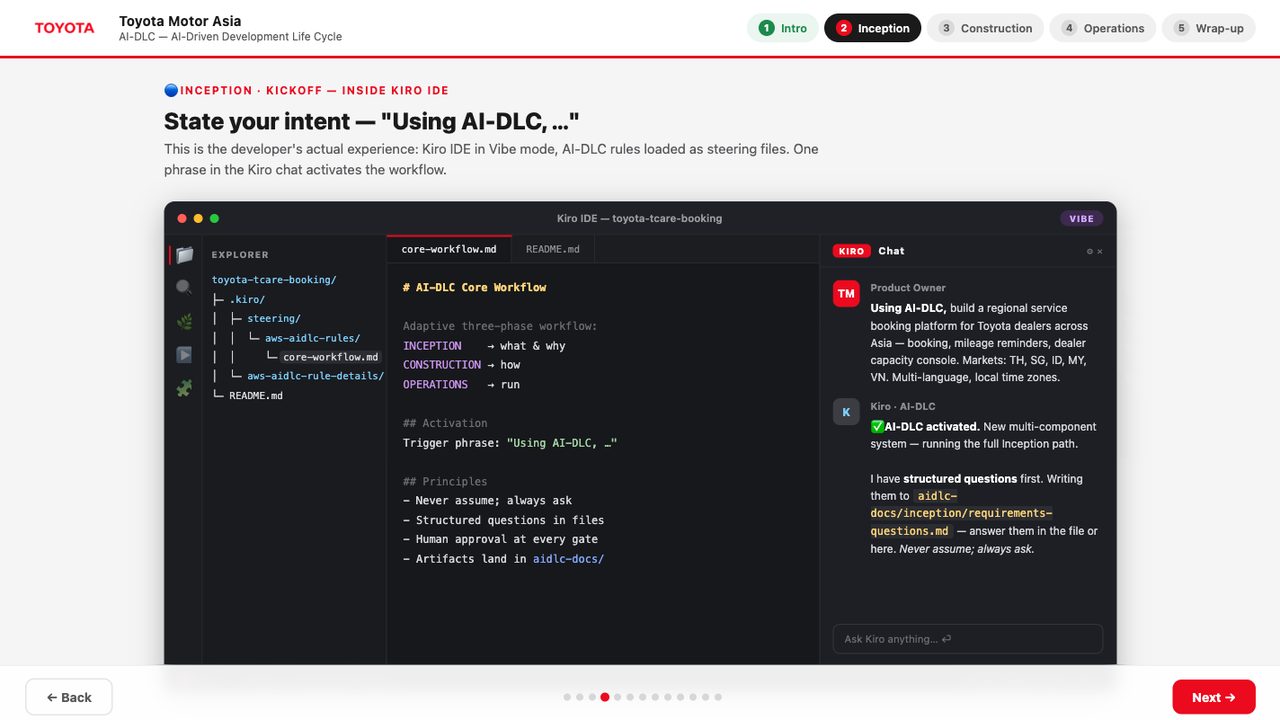This screenshot has height=720, width=1280.
Task: Click the OPERATIONS keyword in the editor
Action: 435,384
